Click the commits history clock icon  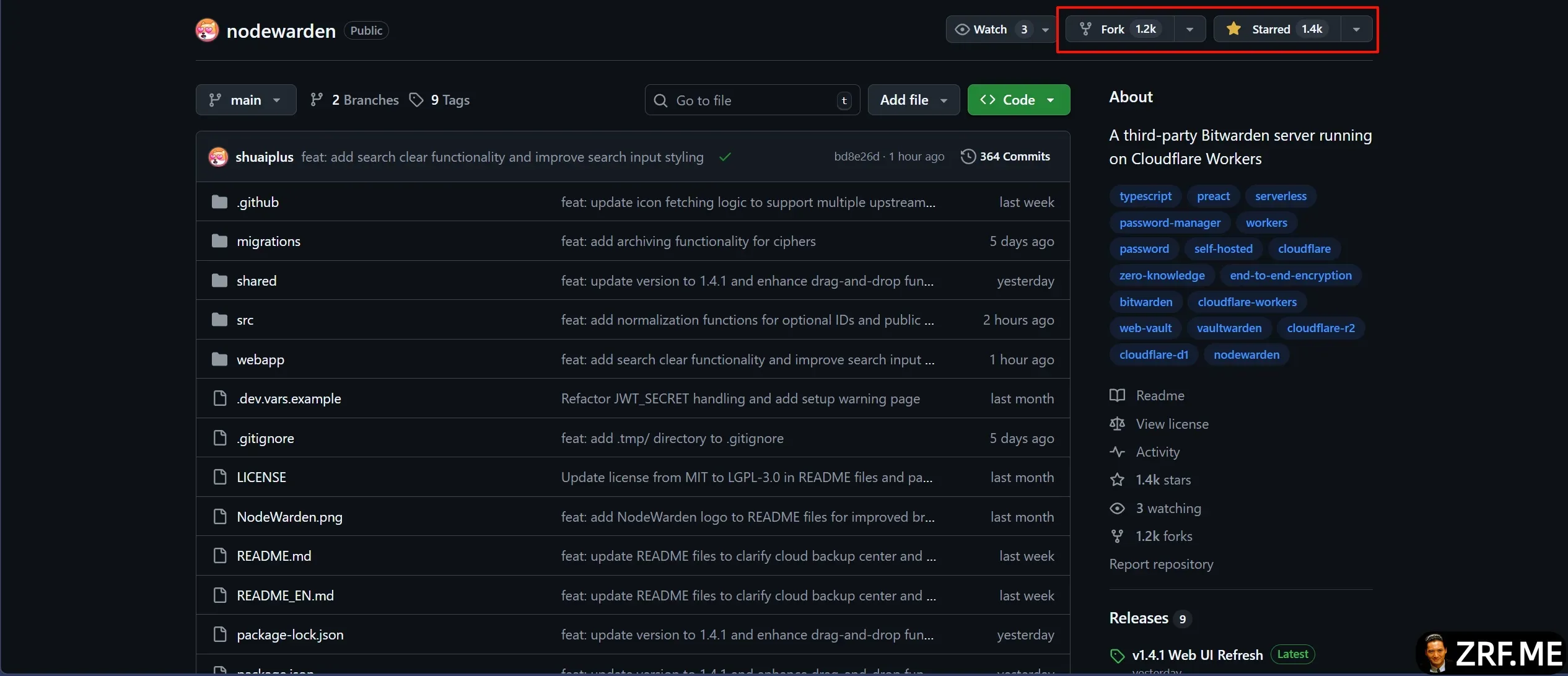tap(968, 157)
